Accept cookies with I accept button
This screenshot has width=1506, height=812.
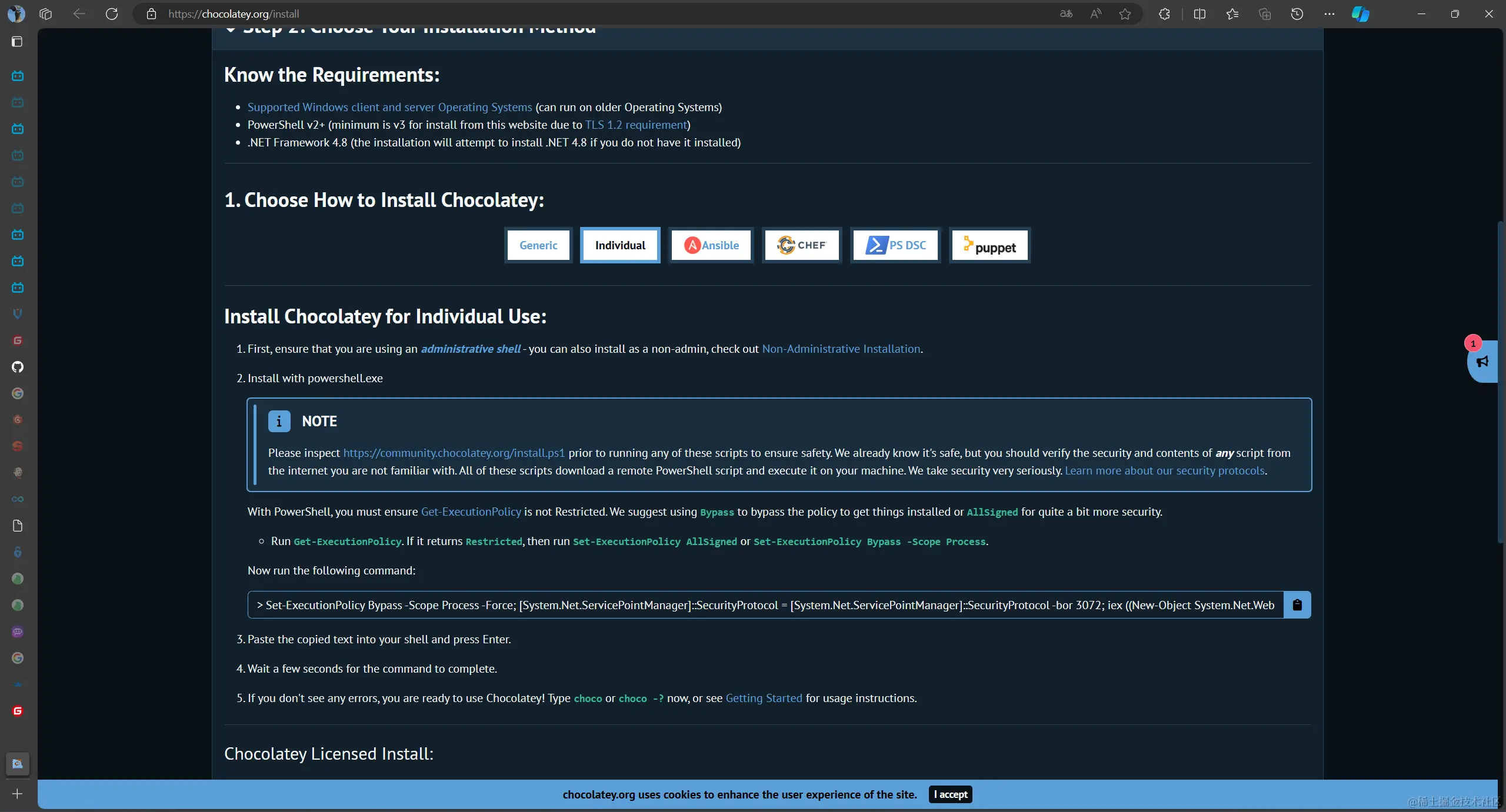(x=950, y=794)
